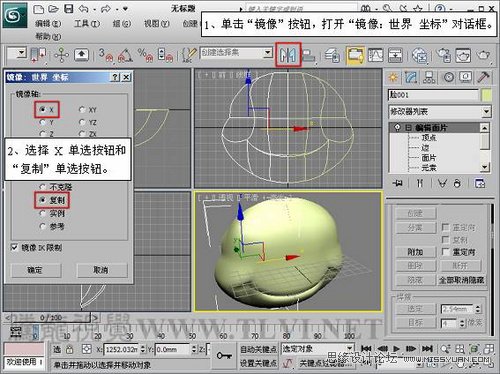The image size is (500, 374).
Task: Toggle Show End Result icon
Action: point(420,183)
